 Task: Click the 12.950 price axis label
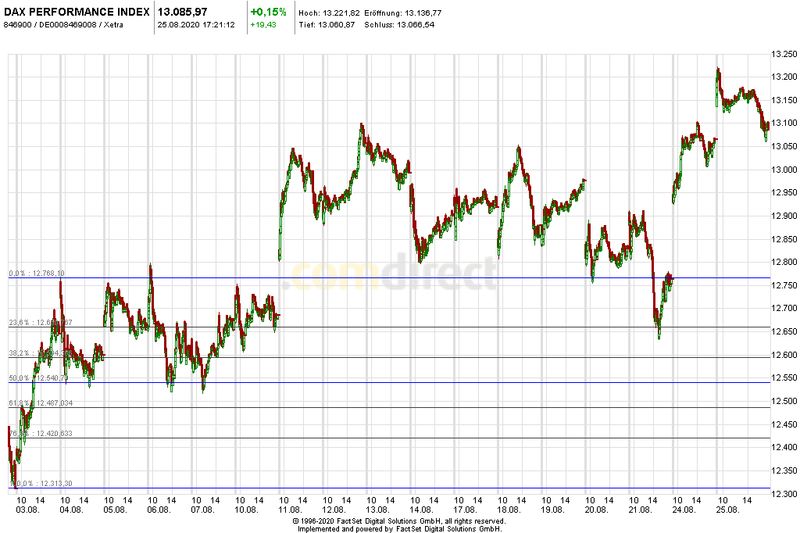[x=784, y=193]
